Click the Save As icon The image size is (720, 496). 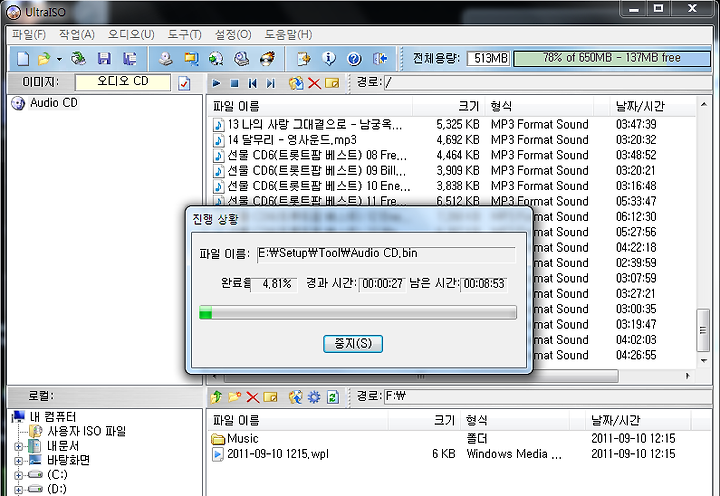coord(130,59)
